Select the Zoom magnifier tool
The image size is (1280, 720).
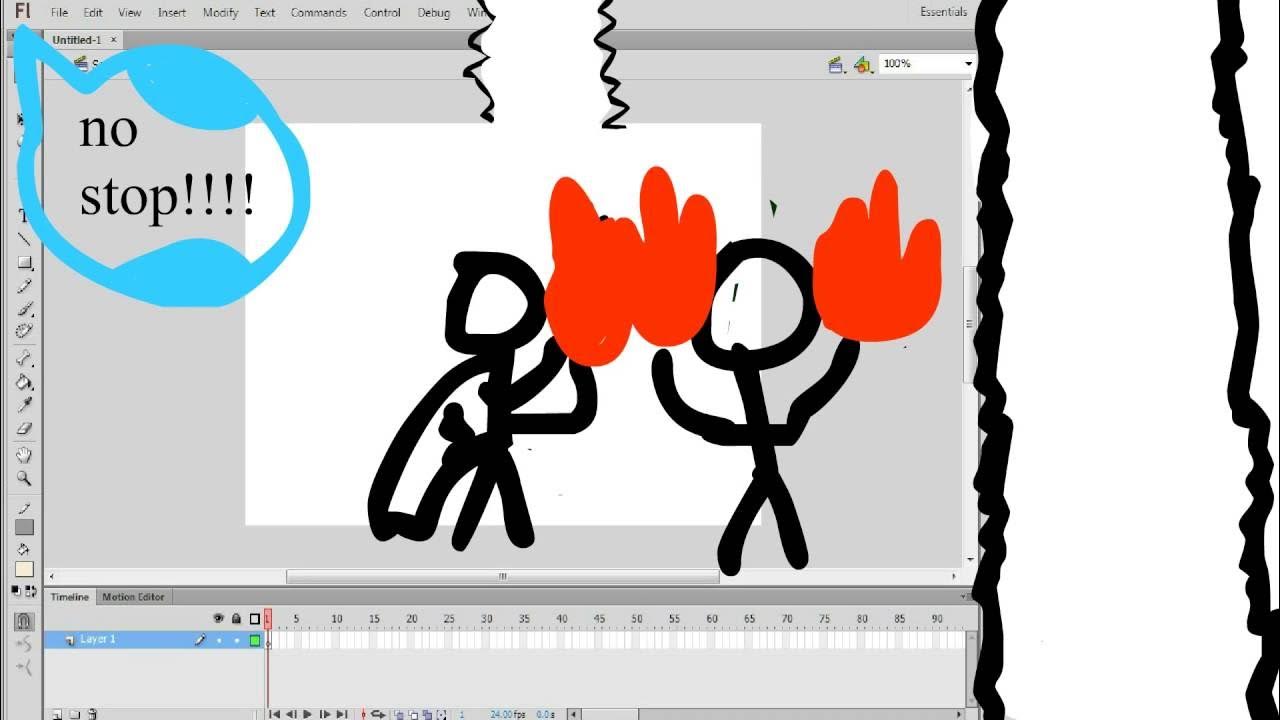(24, 478)
